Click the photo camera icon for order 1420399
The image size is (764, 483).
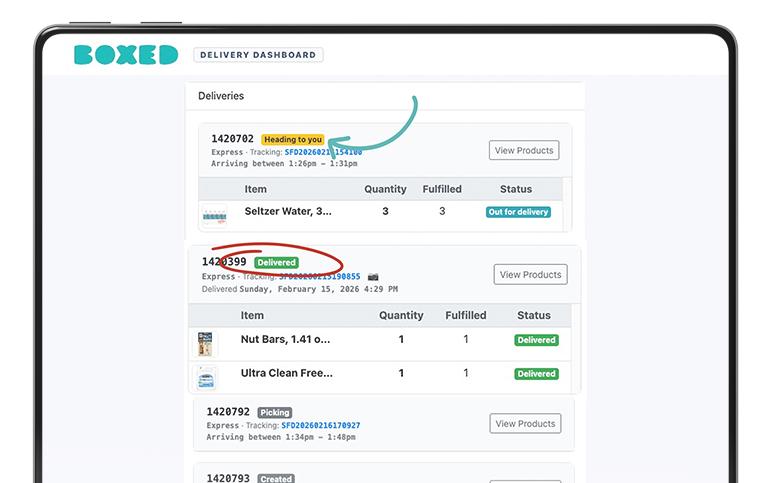click(x=373, y=277)
